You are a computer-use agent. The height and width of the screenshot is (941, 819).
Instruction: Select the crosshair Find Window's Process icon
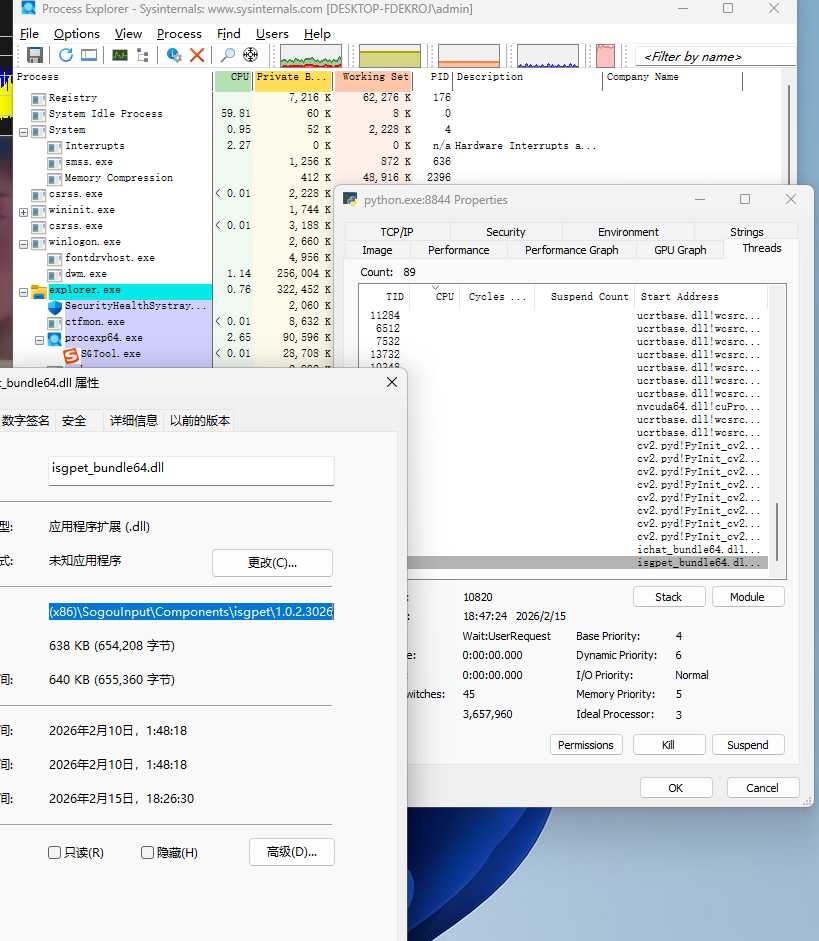pyautogui.click(x=251, y=55)
